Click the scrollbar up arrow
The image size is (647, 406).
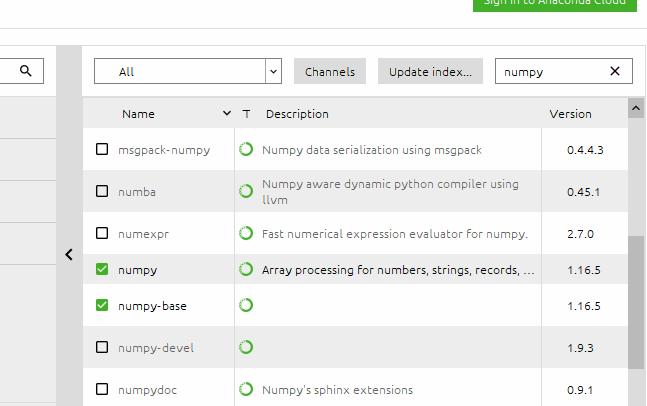point(636,108)
